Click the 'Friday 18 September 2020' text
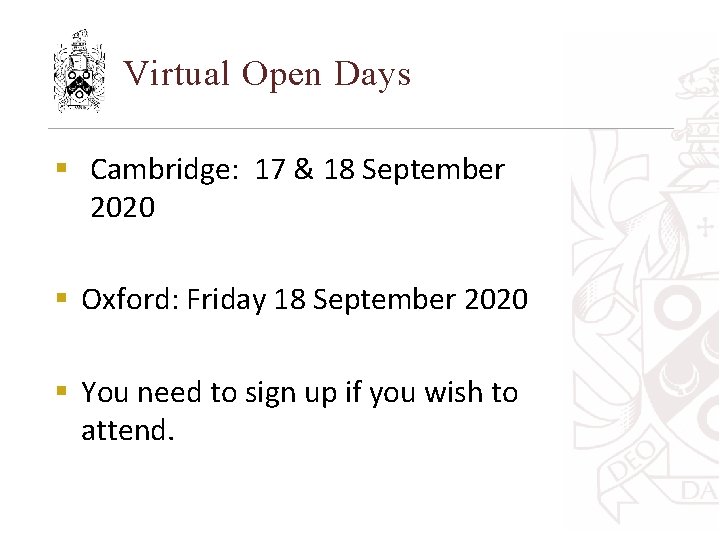This screenshot has width=720, height=540. tap(357, 300)
